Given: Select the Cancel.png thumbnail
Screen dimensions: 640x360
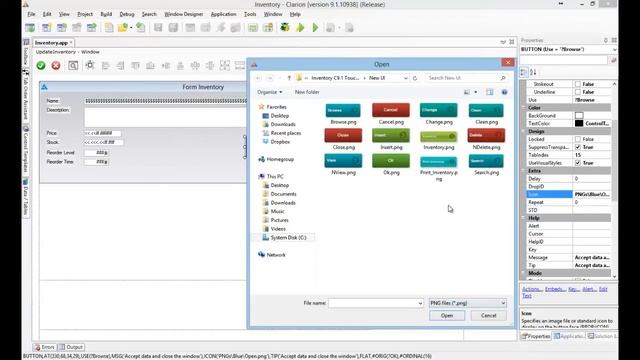Looking at the screenshot, I should pos(391,114).
